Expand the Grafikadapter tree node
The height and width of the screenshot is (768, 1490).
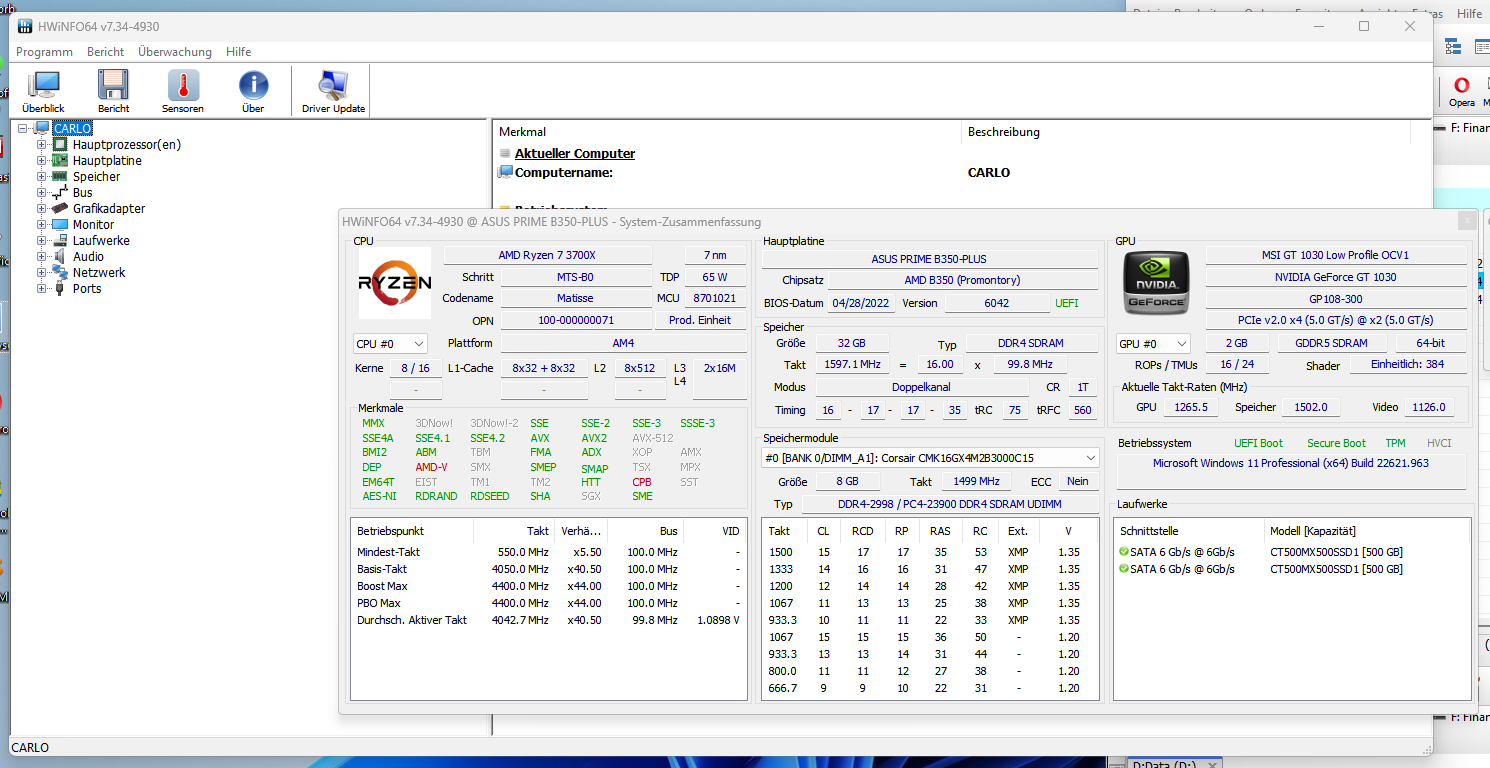tap(42, 209)
